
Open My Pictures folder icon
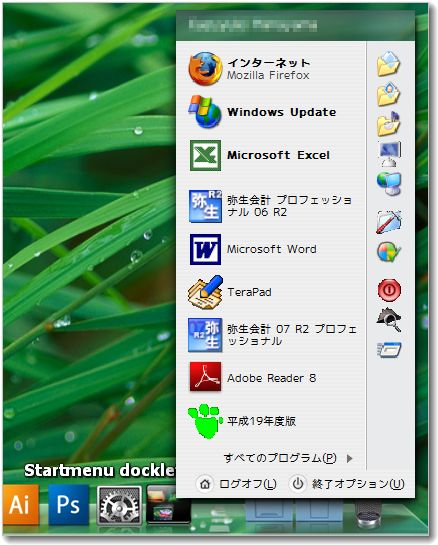coord(389,94)
